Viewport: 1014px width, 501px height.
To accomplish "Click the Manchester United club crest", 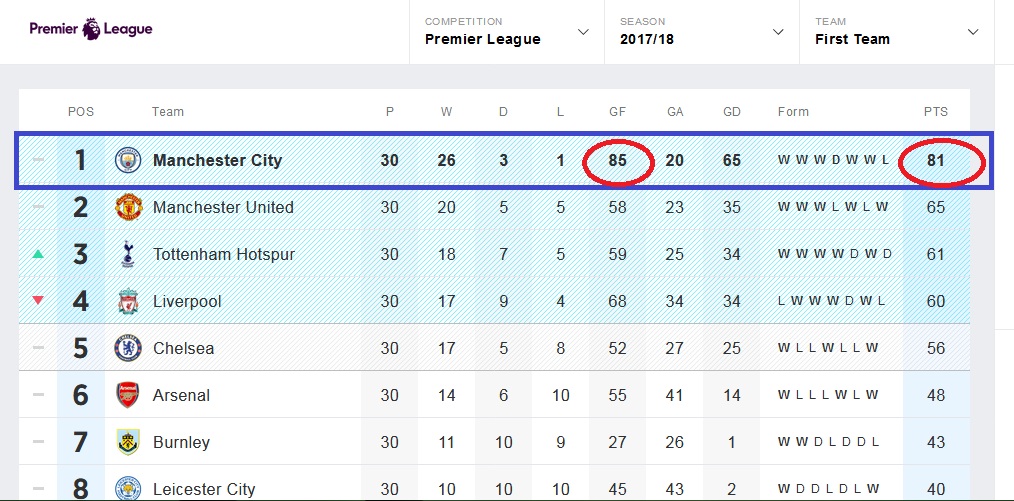I will 127,207.
